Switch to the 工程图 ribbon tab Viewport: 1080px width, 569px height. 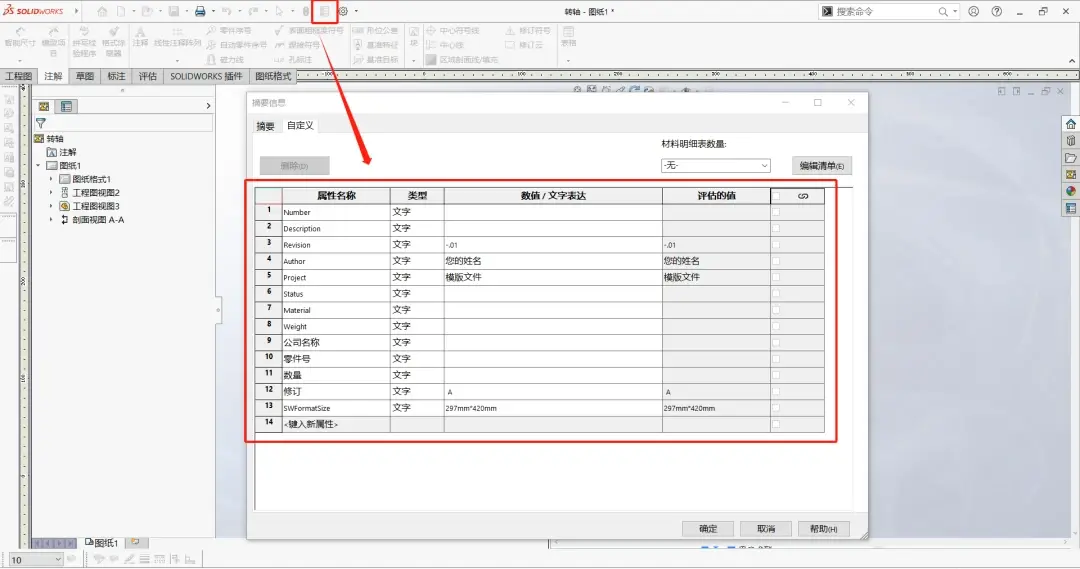[x=19, y=76]
